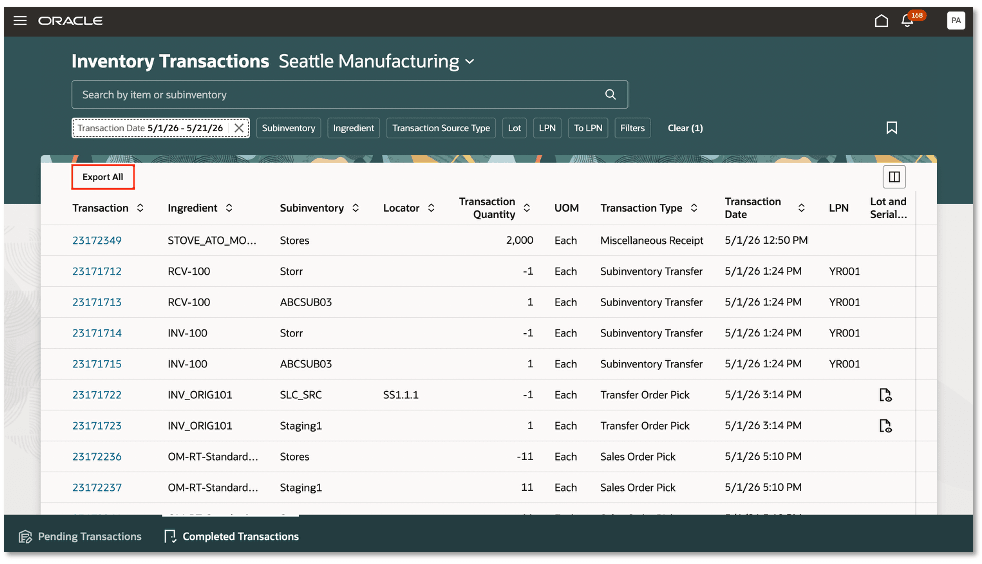Image resolution: width=982 pixels, height=564 pixels.
Task: Expand the Seattle Manufacturing organization dropdown
Action: pos(470,61)
